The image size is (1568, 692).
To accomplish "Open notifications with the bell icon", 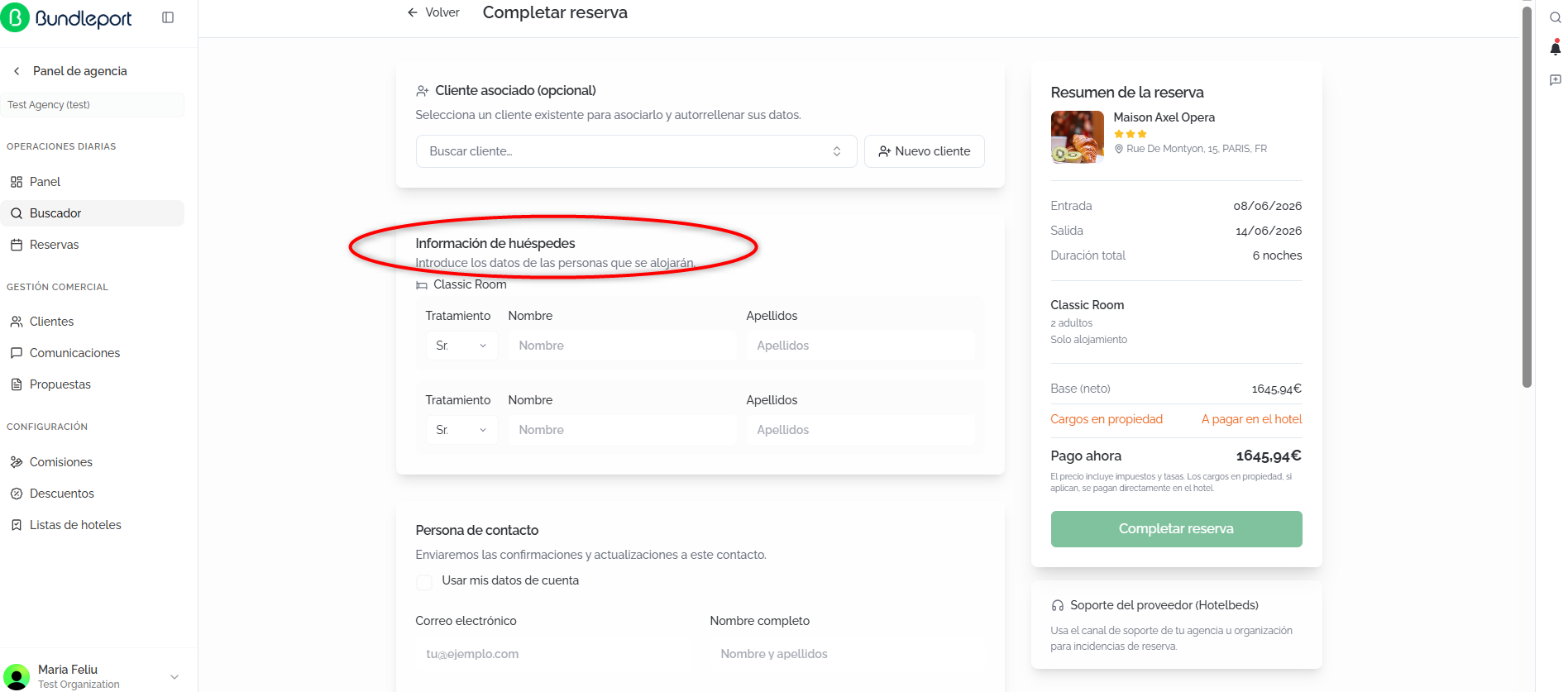I will tap(1555, 48).
